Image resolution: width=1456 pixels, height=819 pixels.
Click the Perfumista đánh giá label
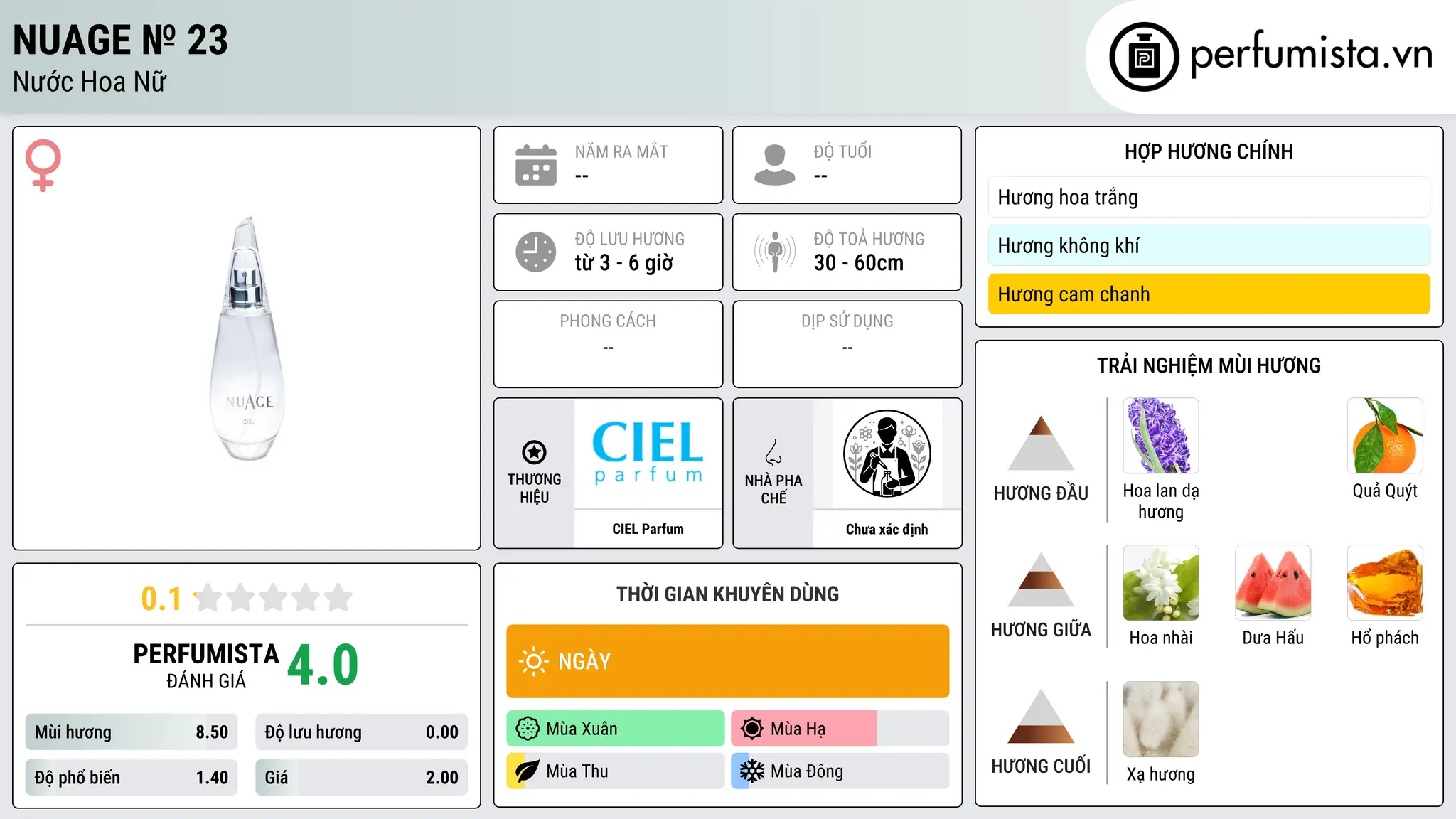pos(206,665)
